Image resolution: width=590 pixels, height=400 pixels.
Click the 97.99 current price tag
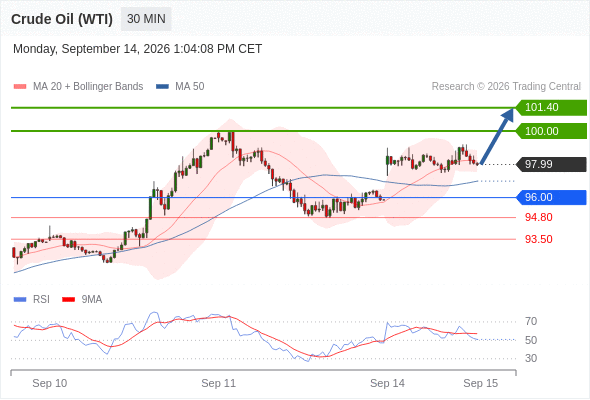[551, 164]
